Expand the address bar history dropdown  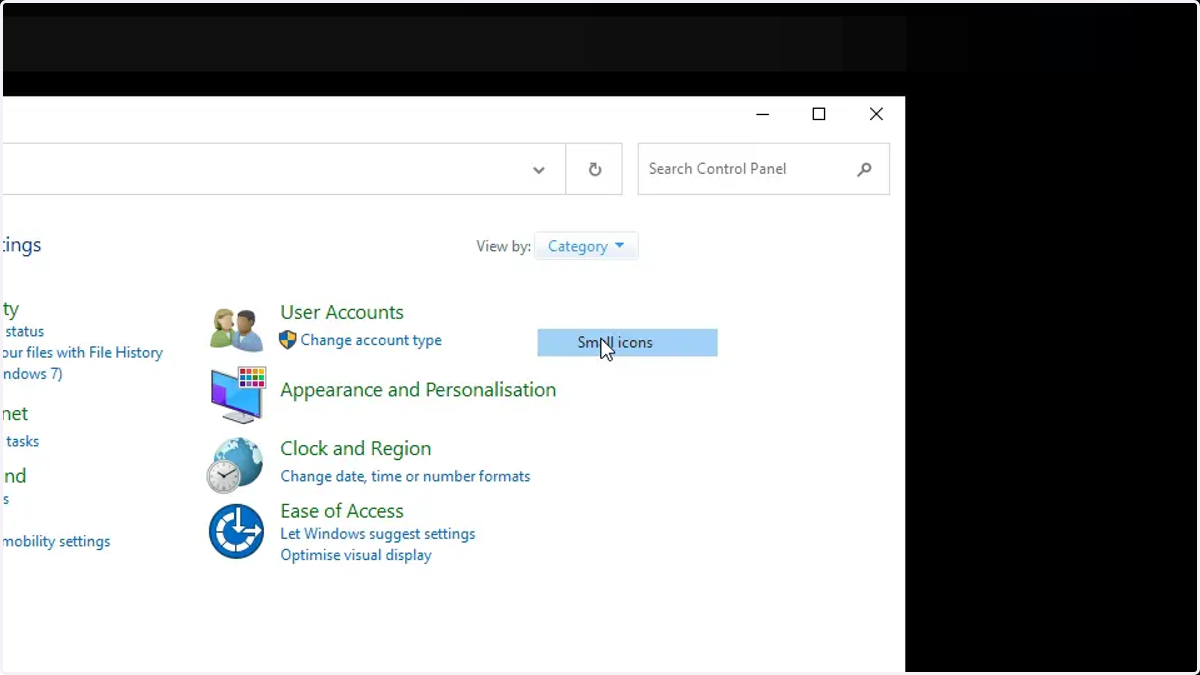click(539, 170)
